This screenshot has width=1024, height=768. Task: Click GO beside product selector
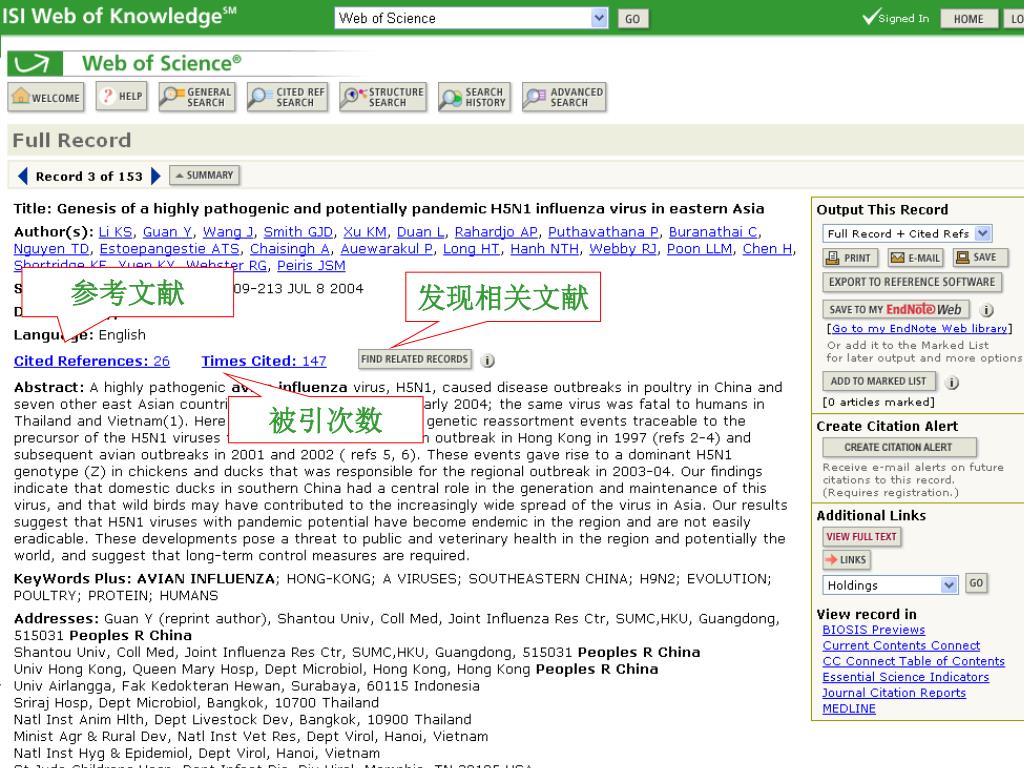[633, 19]
